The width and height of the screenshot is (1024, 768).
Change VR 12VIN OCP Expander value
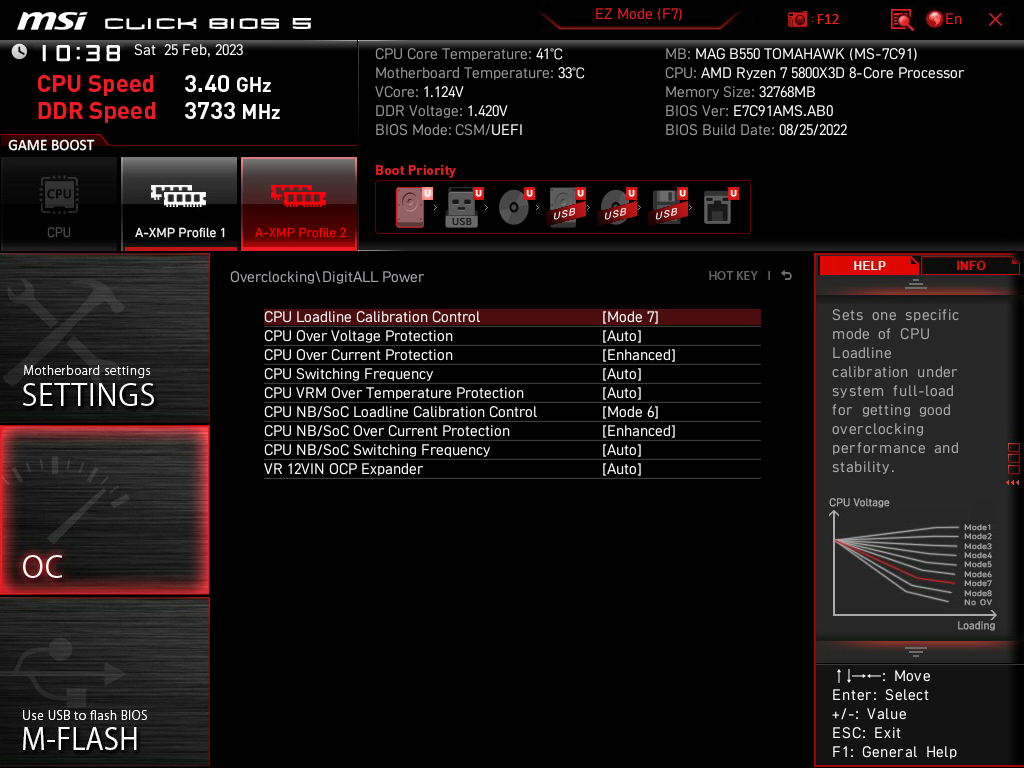tap(622, 468)
